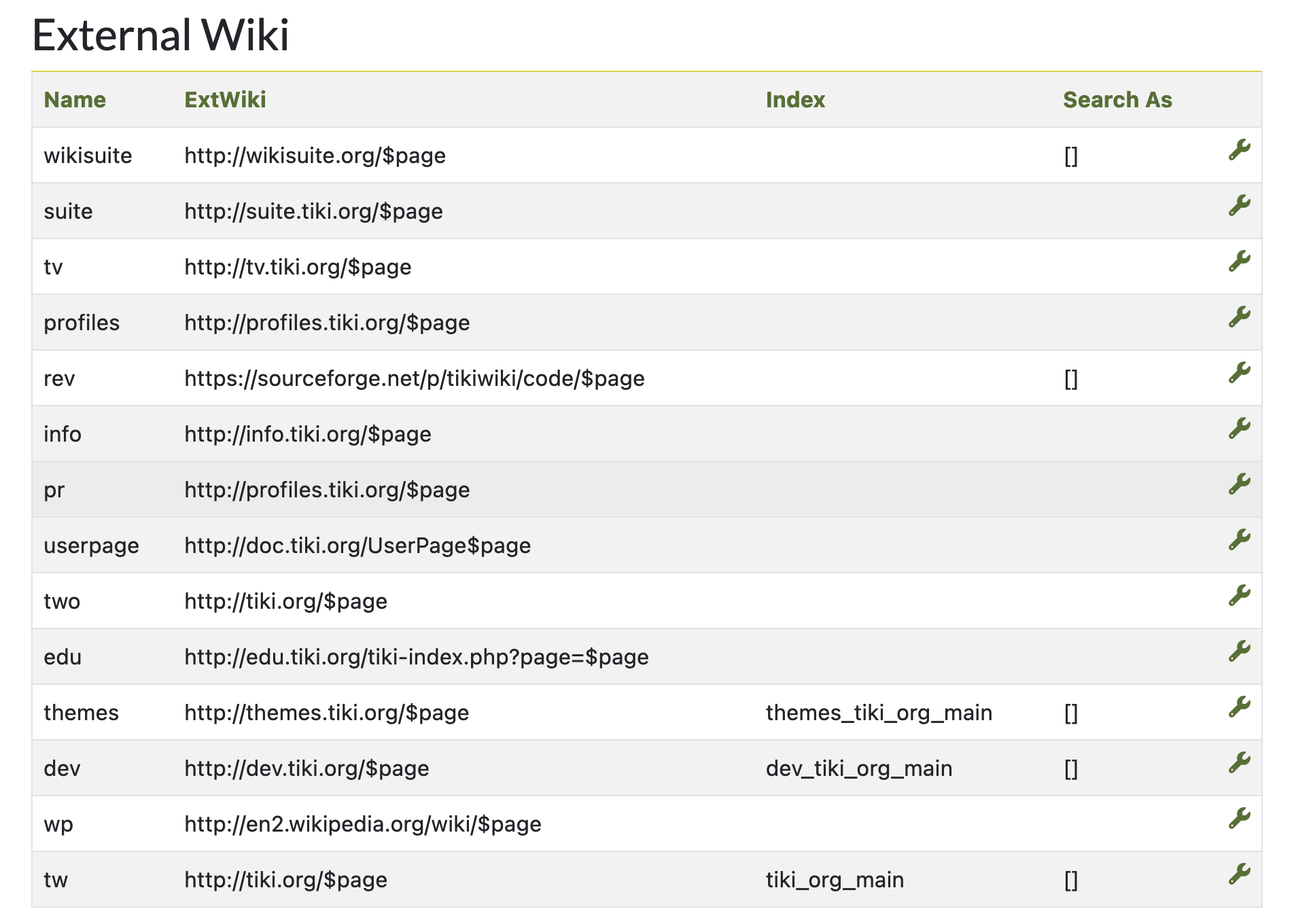Click the userpage row wrench icon
The height and width of the screenshot is (924, 1294).
1240,539
